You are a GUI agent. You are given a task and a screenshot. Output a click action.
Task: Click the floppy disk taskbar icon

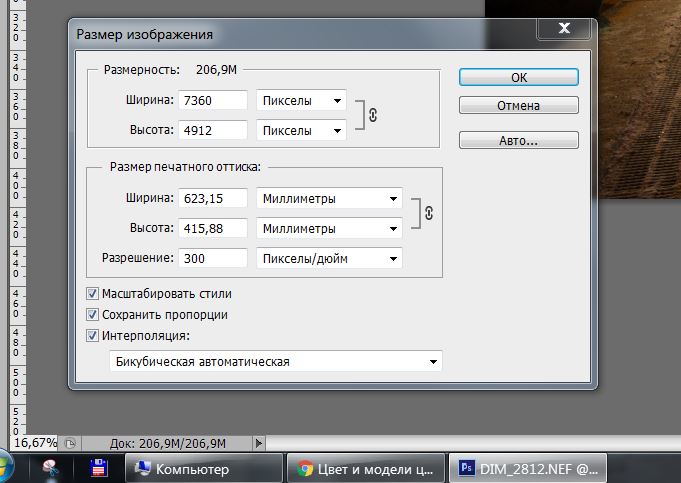pos(99,469)
